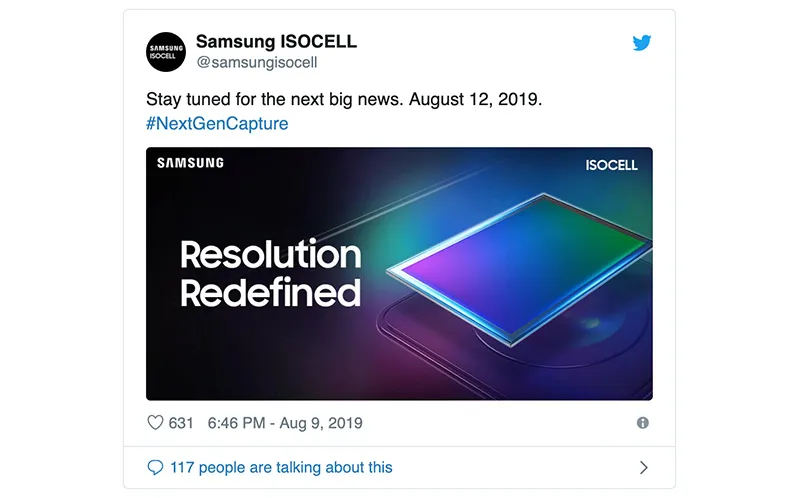Image resolution: width=800 pixels, height=498 pixels.
Task: Open the 6:46 PM - Aug 9, 2019 timestamp
Action: [285, 423]
